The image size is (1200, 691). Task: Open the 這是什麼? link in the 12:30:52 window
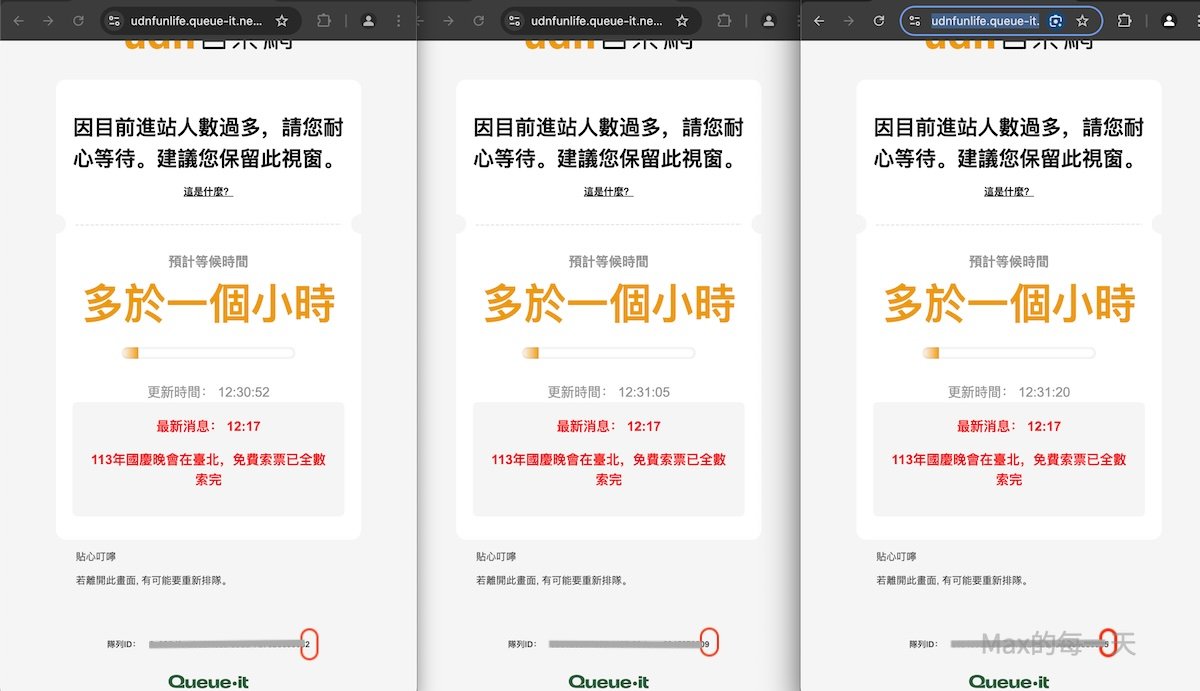tap(208, 192)
